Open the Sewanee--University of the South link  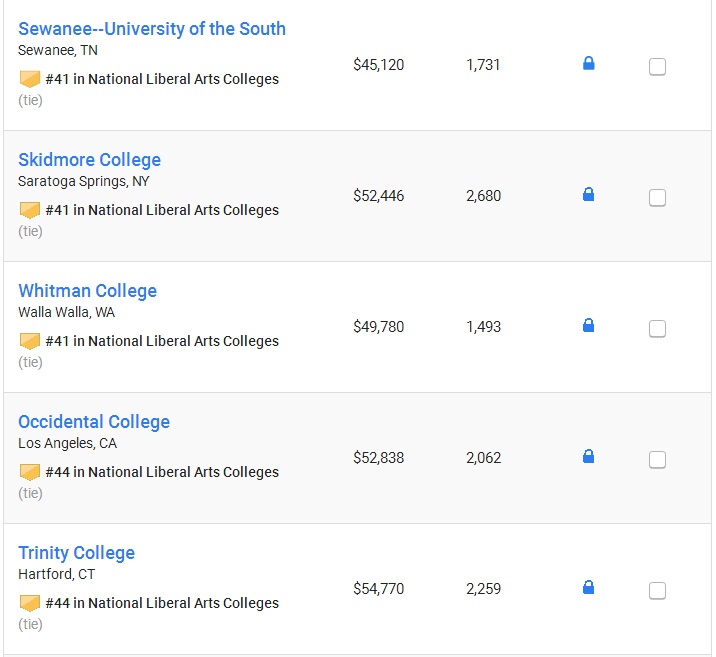coord(152,29)
